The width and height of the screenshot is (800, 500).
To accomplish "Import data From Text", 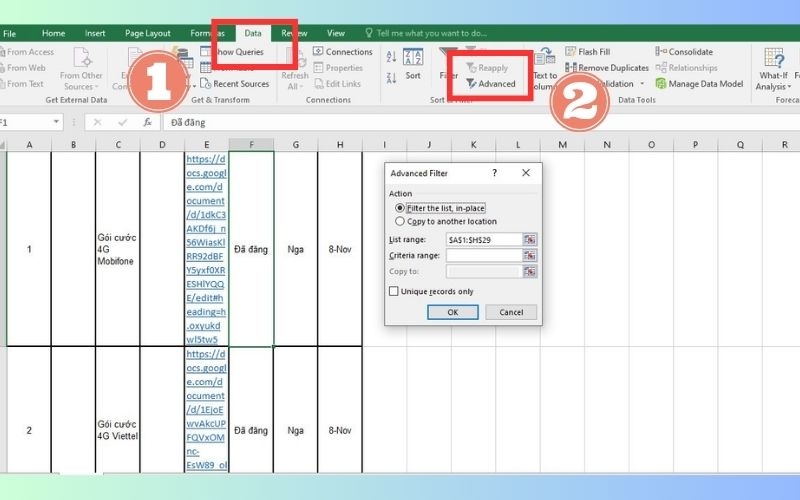I will click(22, 84).
